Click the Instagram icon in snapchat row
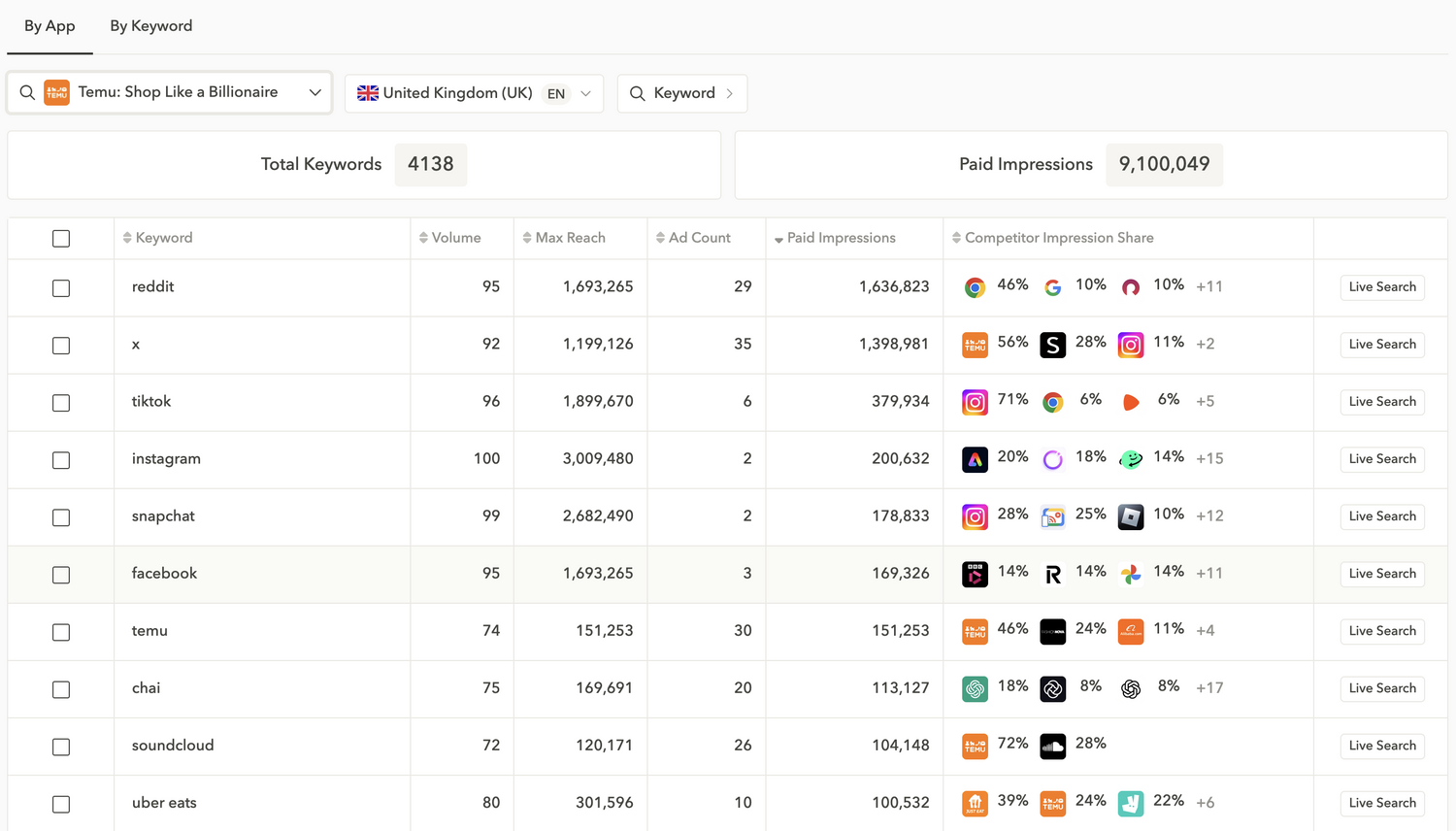Viewport: 1456px width, 831px height. click(975, 516)
